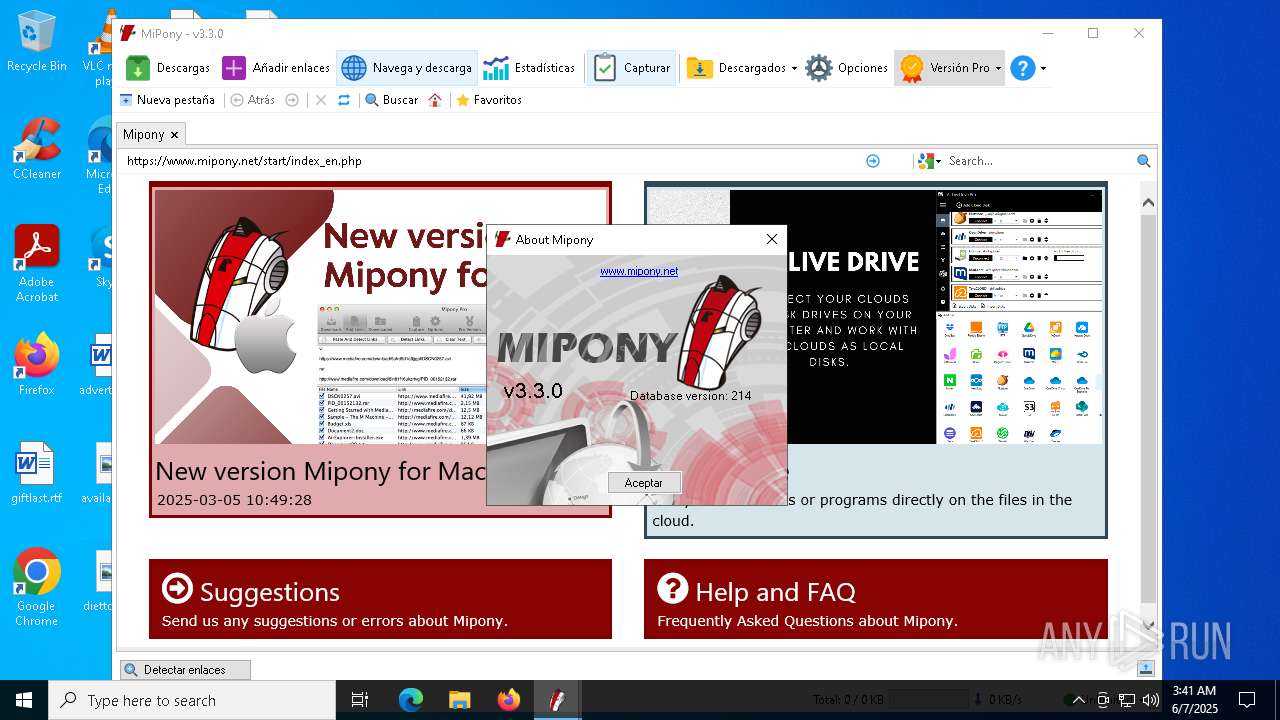Click Añadir enlaces to add links
Viewport: 1280px width, 720px height.
click(x=276, y=68)
